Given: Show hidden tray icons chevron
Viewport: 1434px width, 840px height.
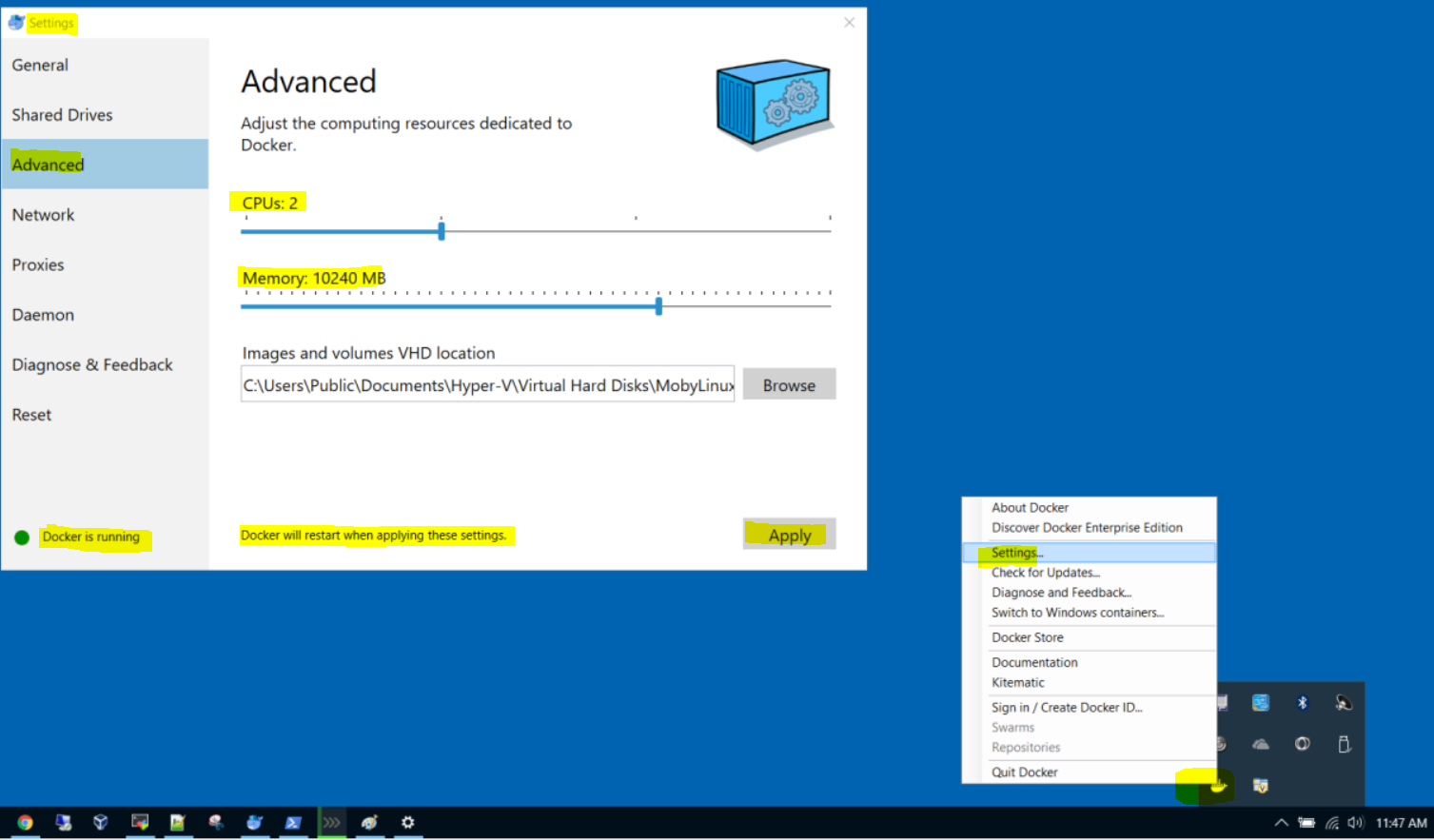Looking at the screenshot, I should [x=1282, y=823].
